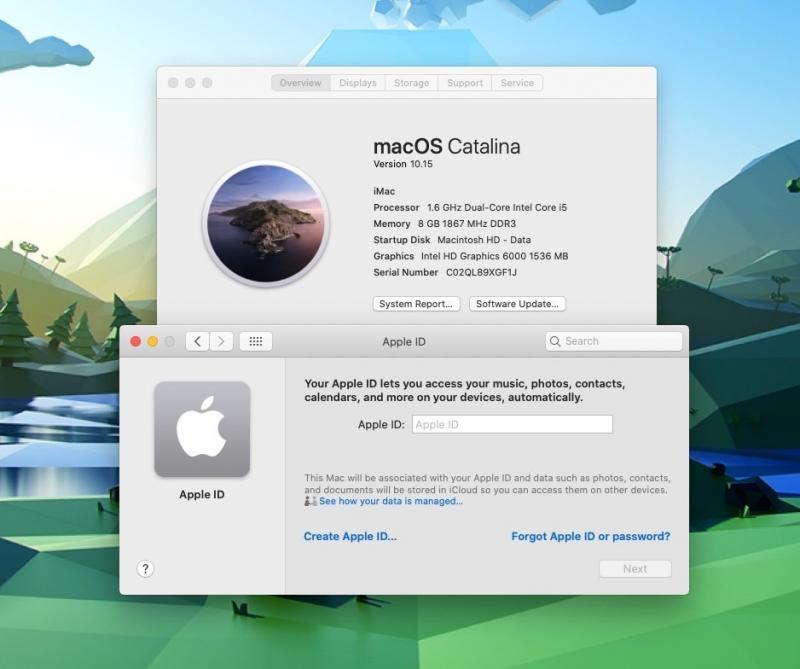The image size is (800, 669).
Task: Show all preferences with the grid icon
Action: [x=256, y=341]
